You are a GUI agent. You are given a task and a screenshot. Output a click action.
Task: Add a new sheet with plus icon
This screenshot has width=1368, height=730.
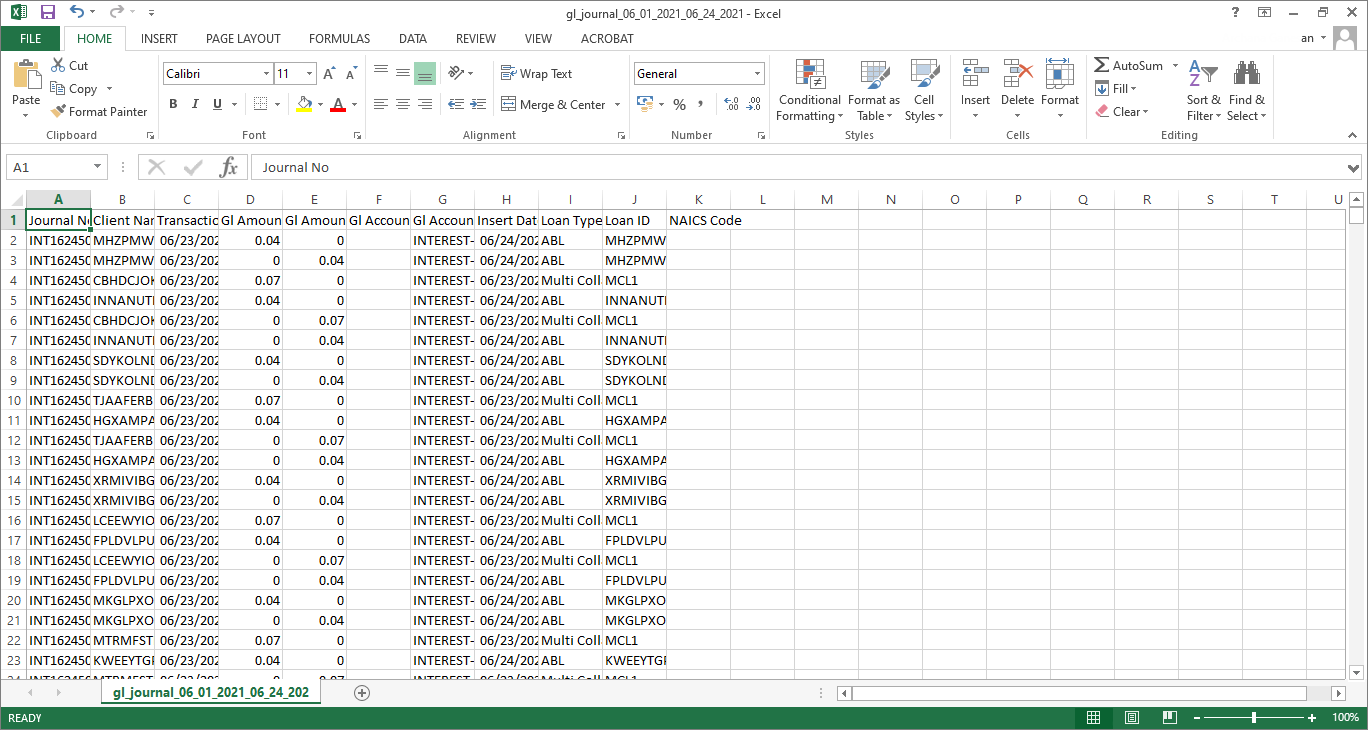tap(362, 693)
